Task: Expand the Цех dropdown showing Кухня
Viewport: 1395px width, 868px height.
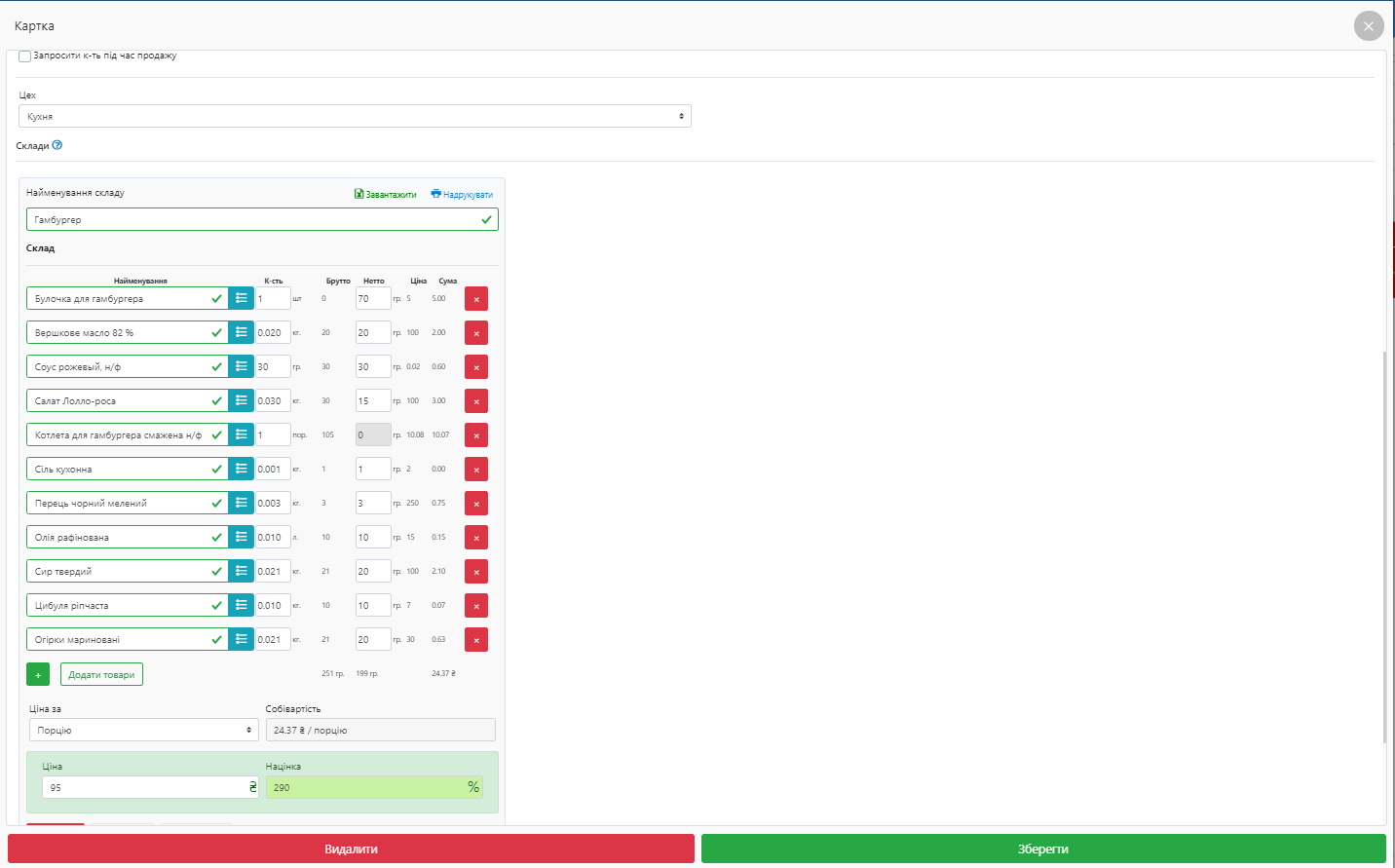Action: pos(355,116)
